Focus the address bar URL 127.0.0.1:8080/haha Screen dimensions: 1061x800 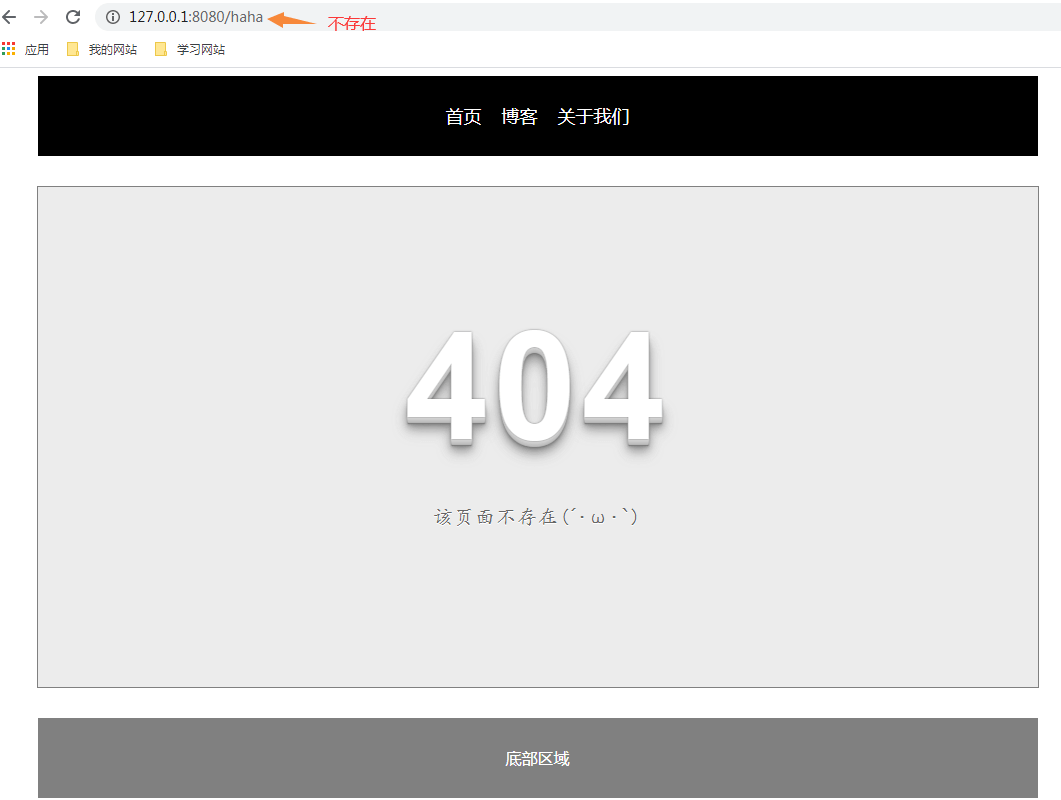click(x=196, y=17)
